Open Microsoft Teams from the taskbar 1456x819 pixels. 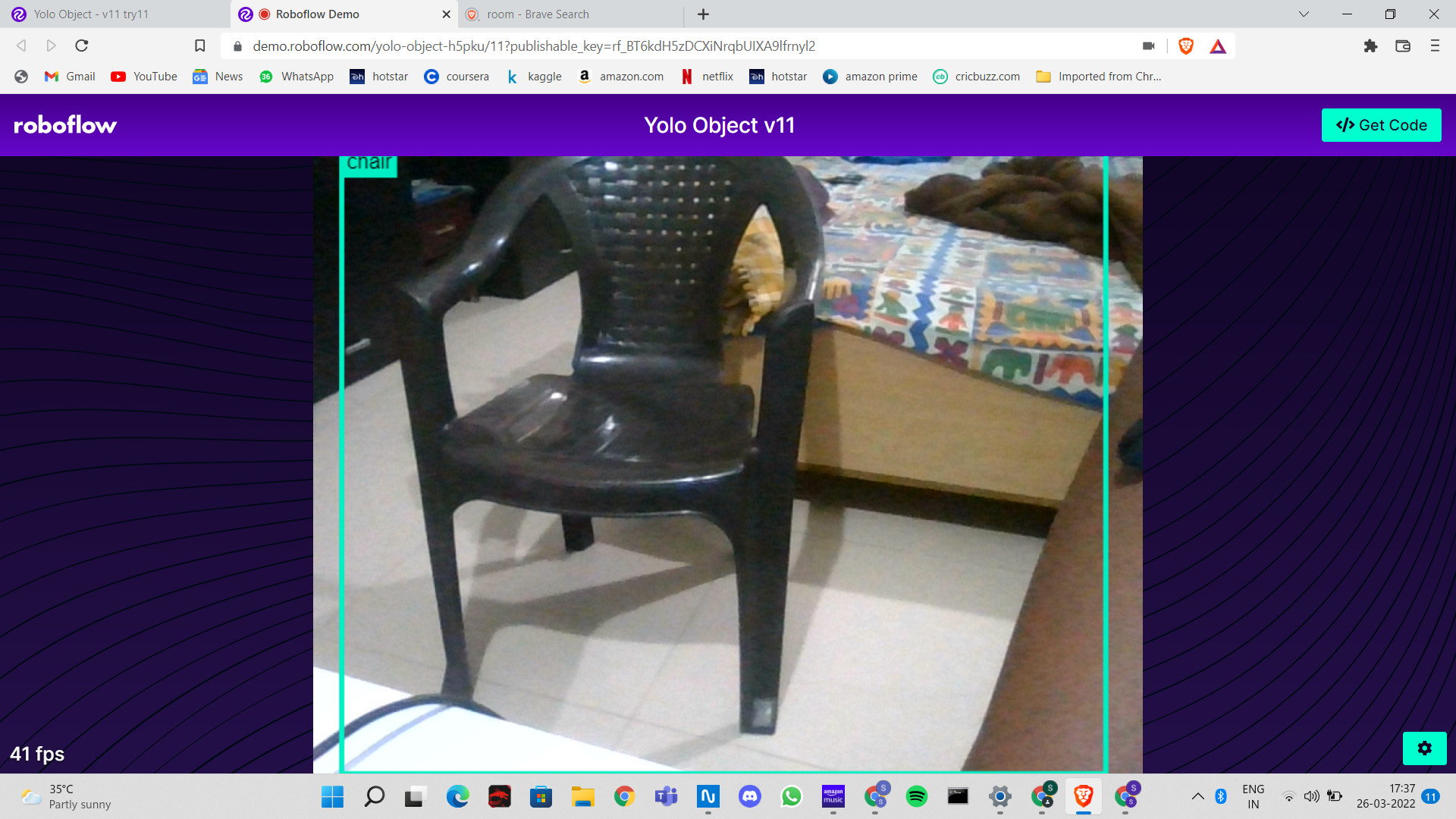pyautogui.click(x=666, y=797)
